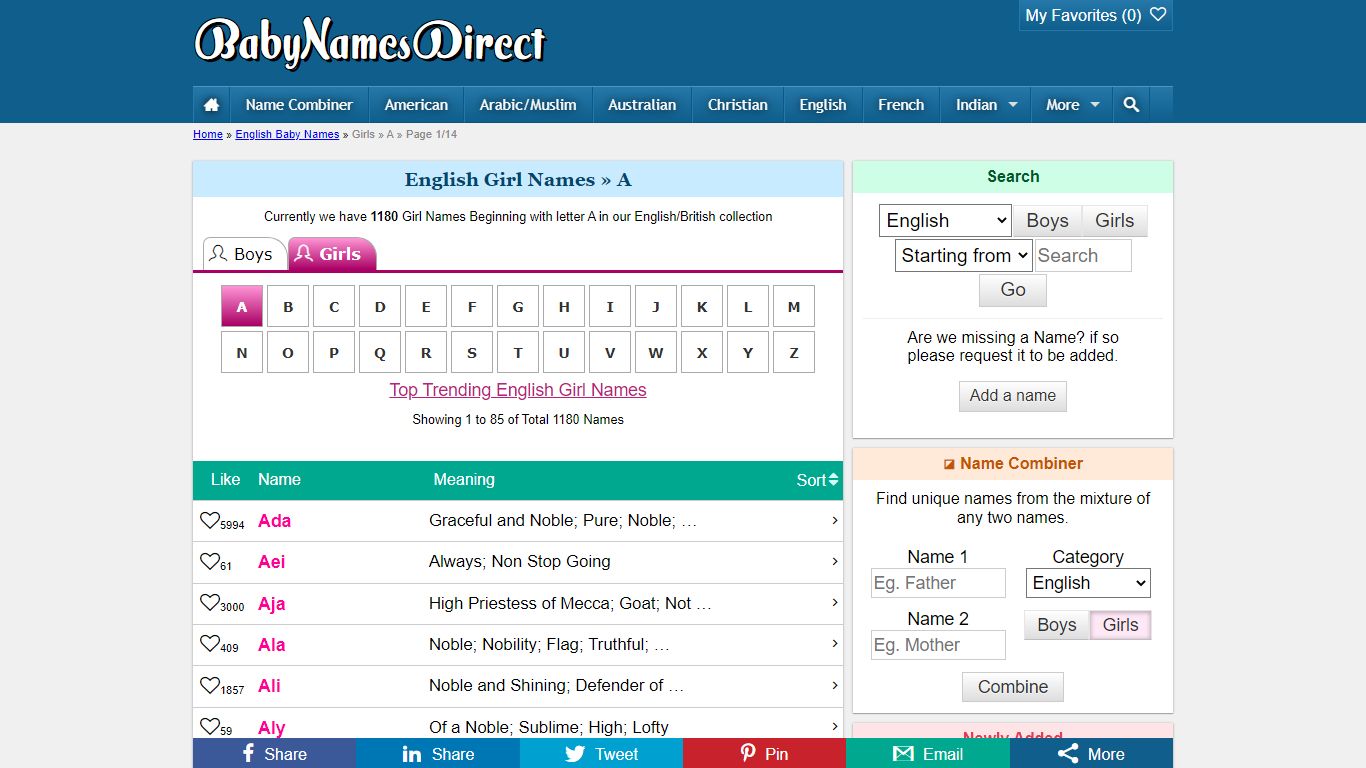Select Girls in Name Combiner
Image resolution: width=1366 pixels, height=768 pixels.
[1121, 625]
